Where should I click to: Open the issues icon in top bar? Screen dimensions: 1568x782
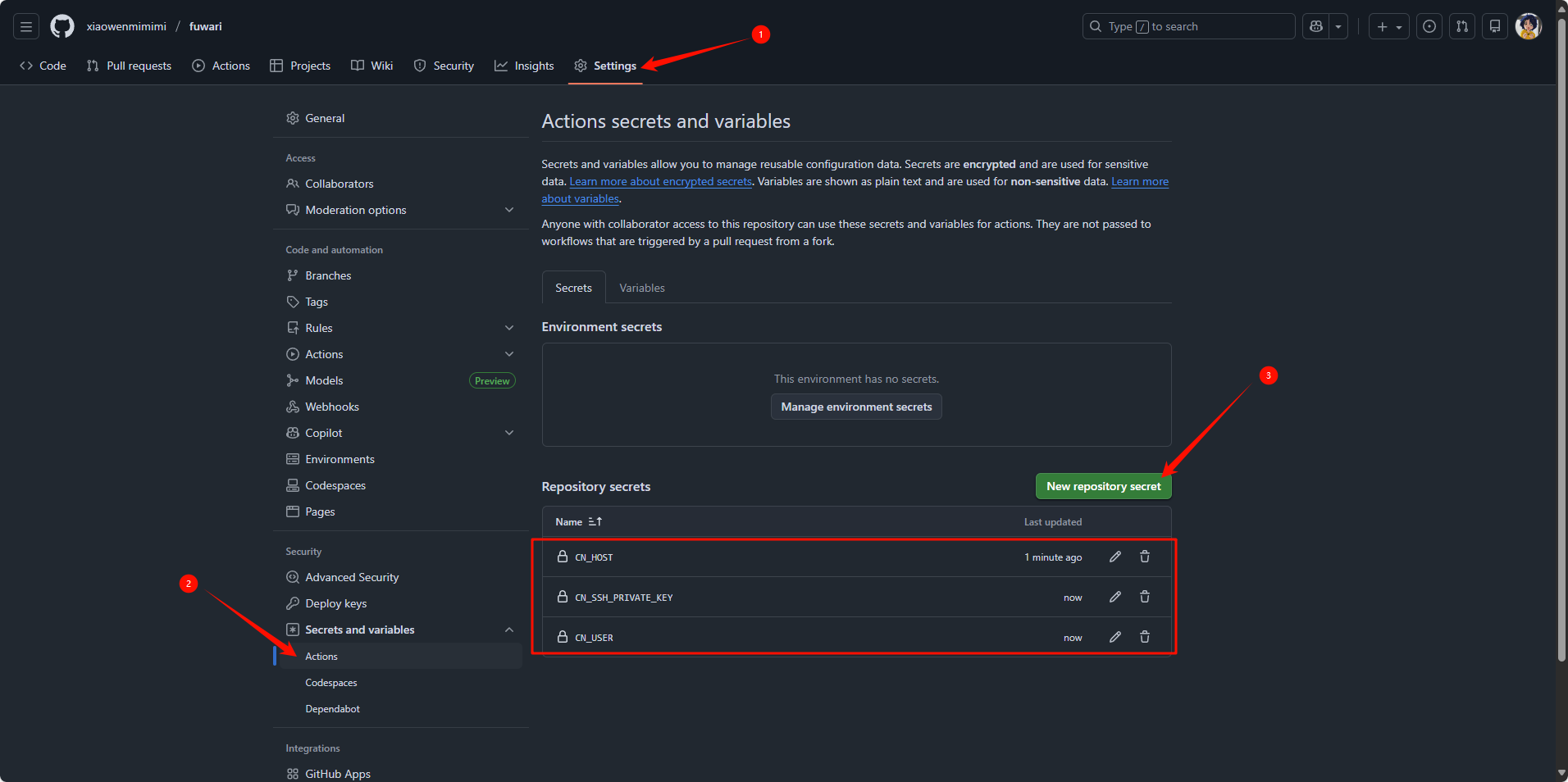[1429, 26]
